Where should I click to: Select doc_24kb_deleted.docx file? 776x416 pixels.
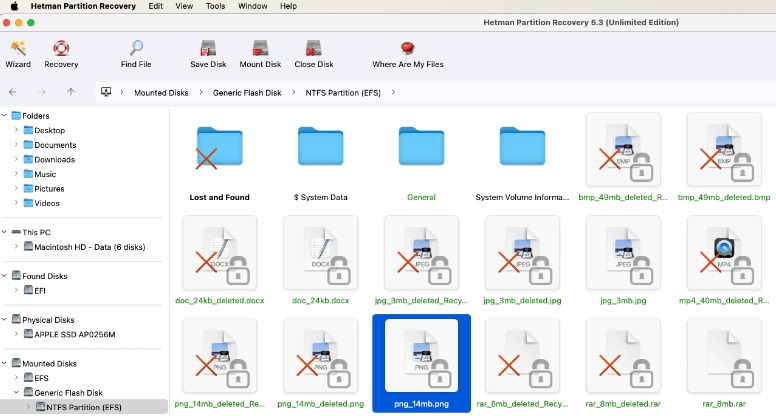point(219,260)
